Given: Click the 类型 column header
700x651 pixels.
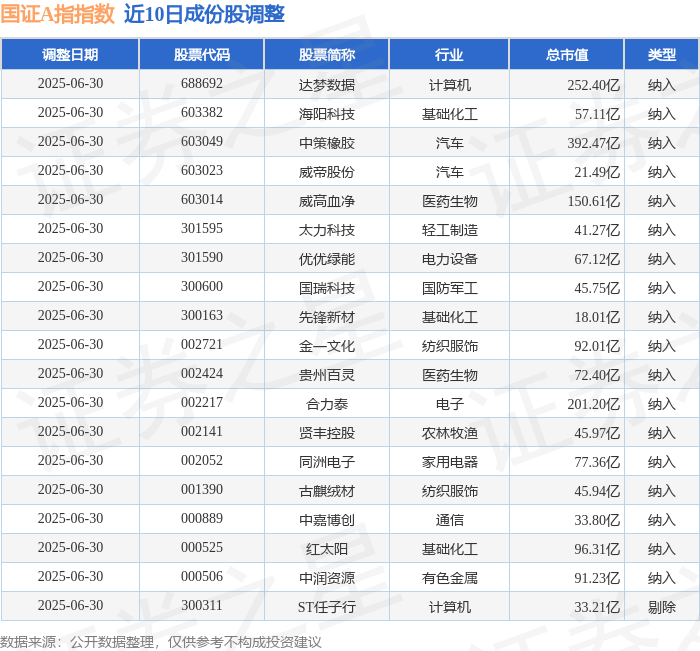Looking at the screenshot, I should (x=662, y=54).
